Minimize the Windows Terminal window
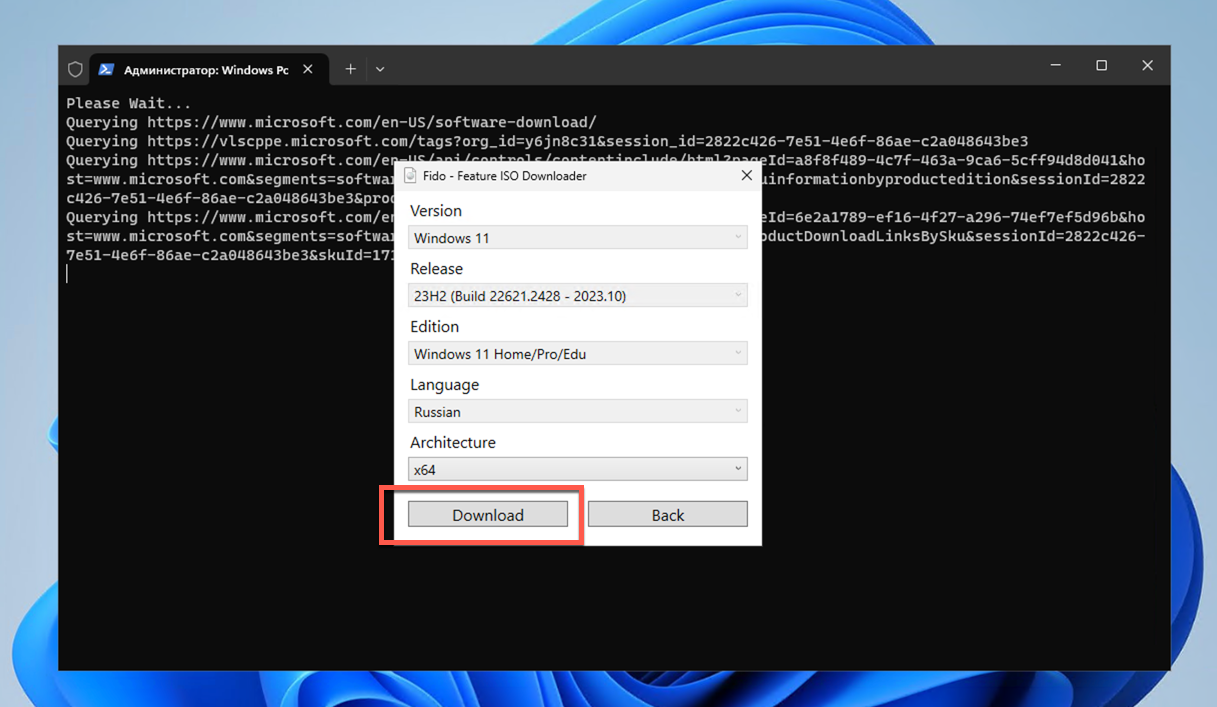 click(x=1055, y=66)
